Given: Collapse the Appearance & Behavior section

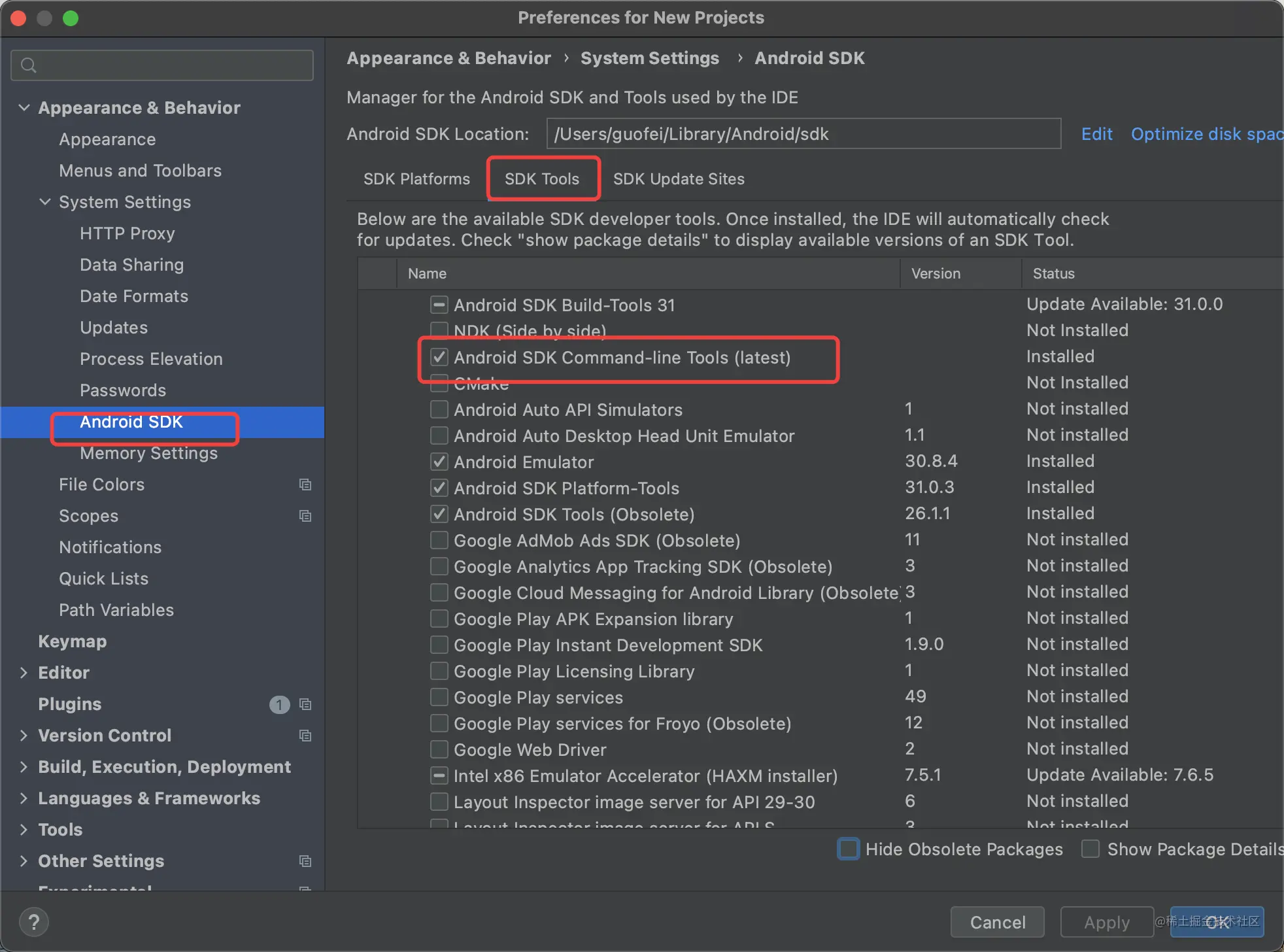Looking at the screenshot, I should point(24,108).
